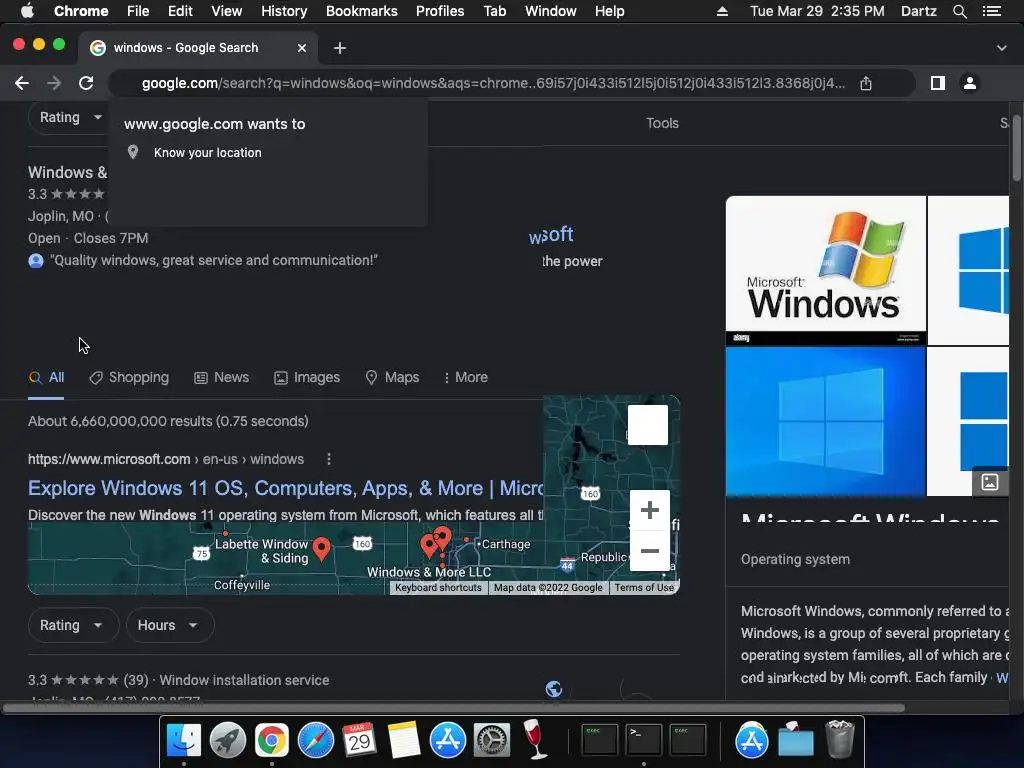
Task: Open the Microsoft Windows XP logo image
Action: pyautogui.click(x=825, y=270)
